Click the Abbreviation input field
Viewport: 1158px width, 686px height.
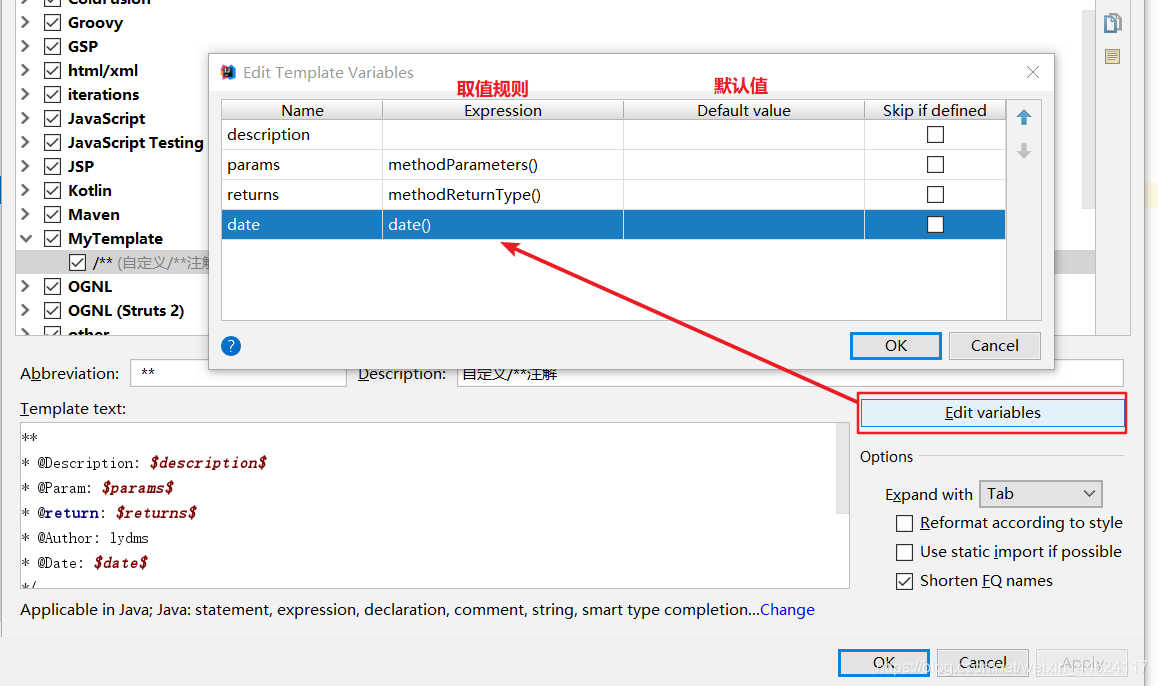coord(238,373)
